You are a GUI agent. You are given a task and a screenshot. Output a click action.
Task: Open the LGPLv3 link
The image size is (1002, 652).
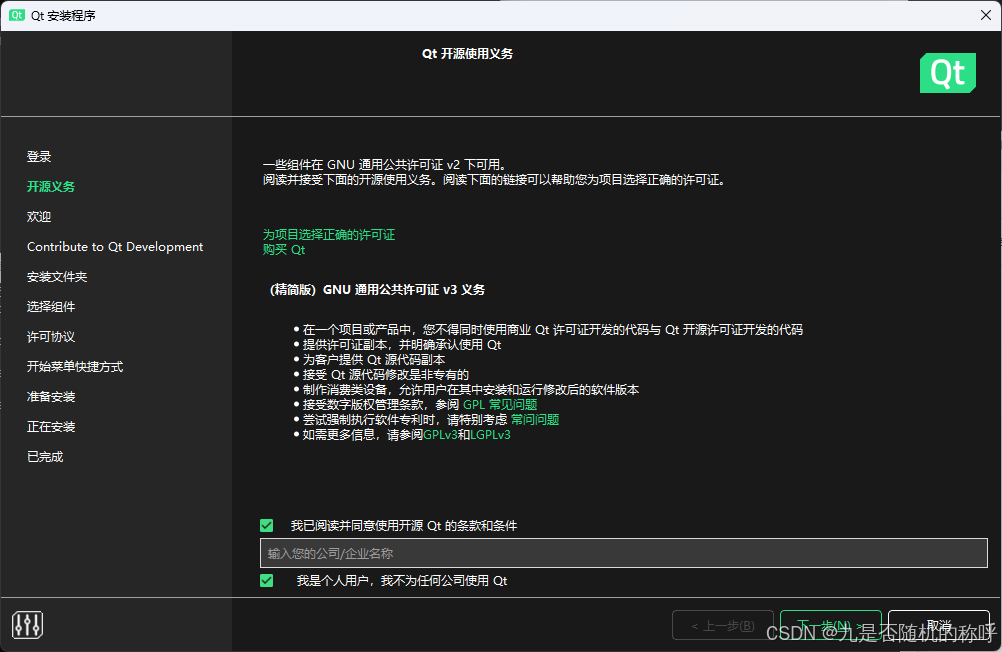pyautogui.click(x=490, y=435)
